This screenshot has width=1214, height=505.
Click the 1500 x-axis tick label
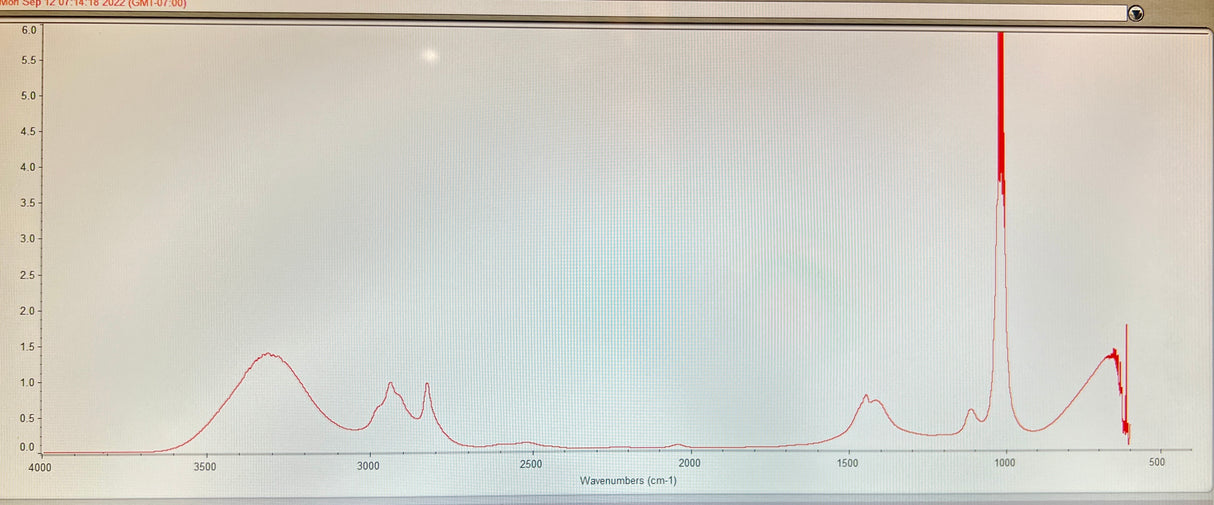[847, 464]
